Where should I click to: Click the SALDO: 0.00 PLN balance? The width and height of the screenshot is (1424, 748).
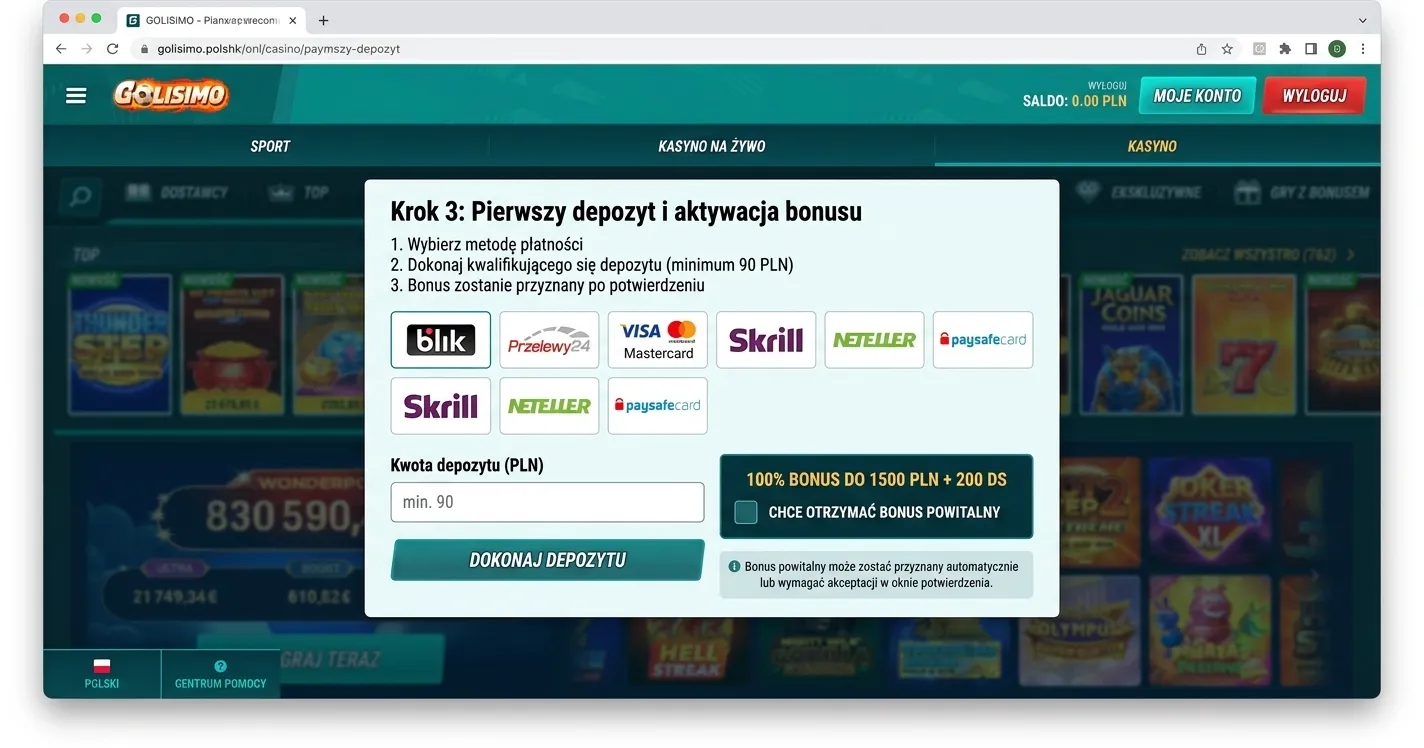pos(1074,101)
